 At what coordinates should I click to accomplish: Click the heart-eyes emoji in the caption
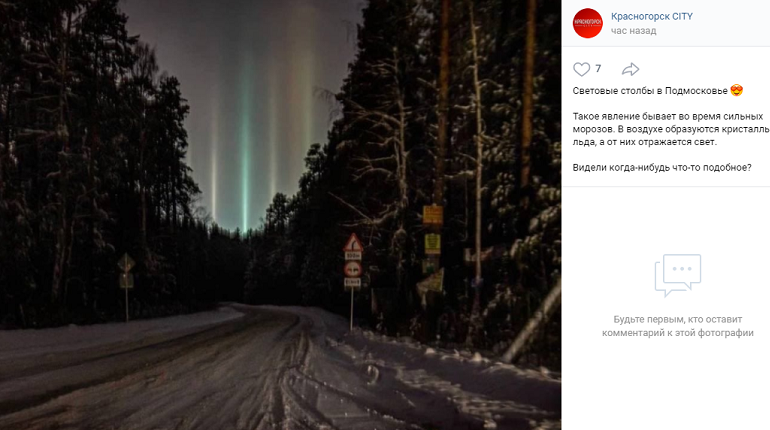tap(737, 90)
